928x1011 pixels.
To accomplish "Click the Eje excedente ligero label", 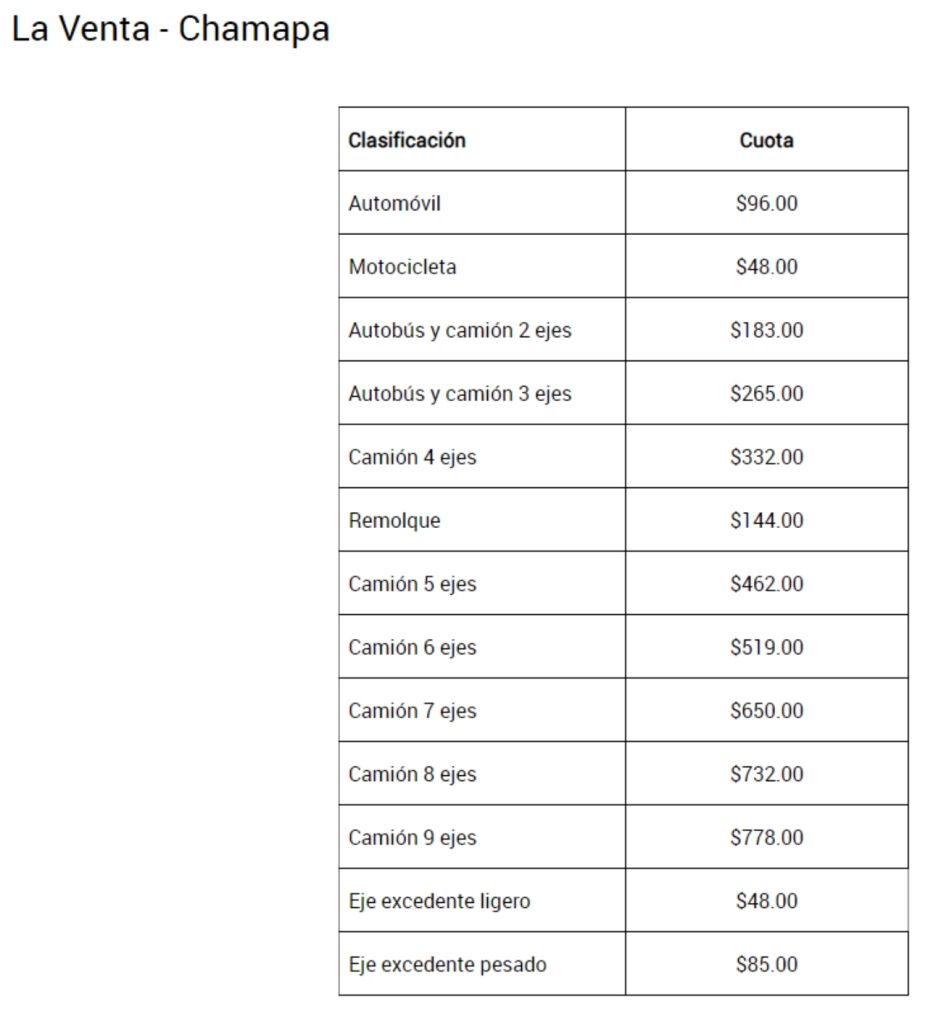I will 439,901.
